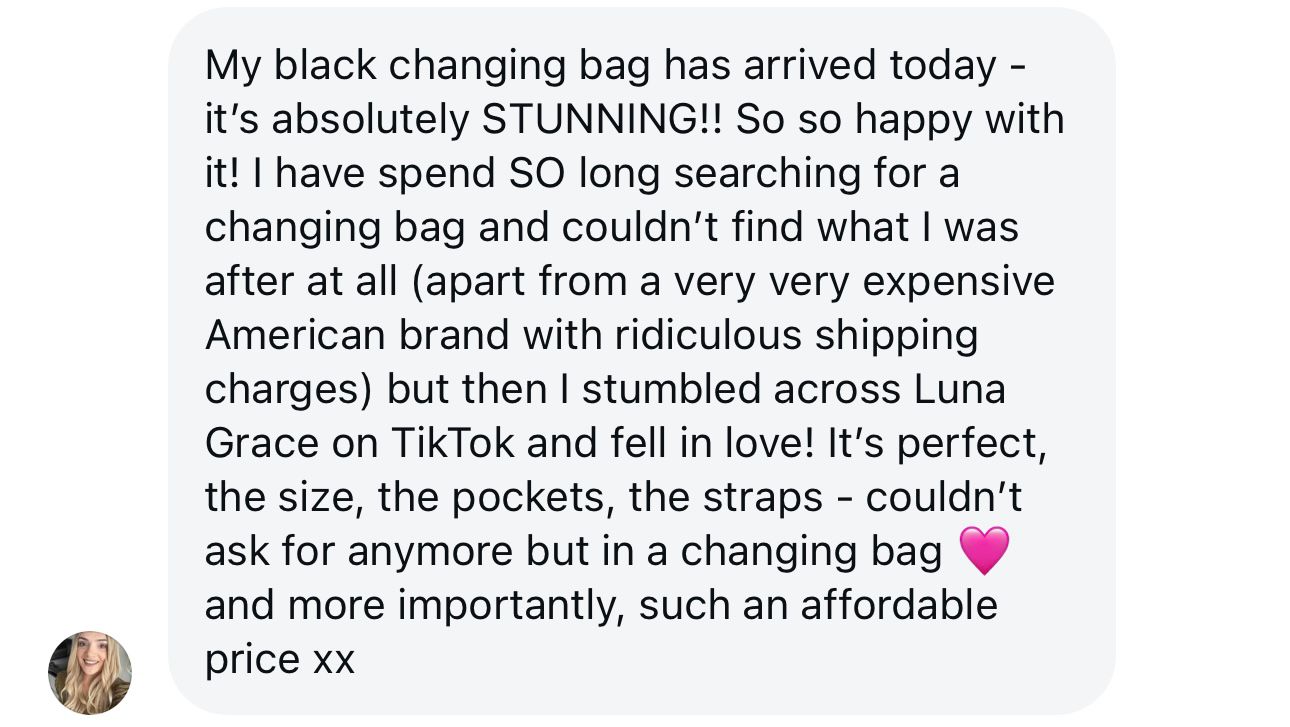Click the sender's profile picture
The width and height of the screenshot is (1290, 727).
click(90, 672)
